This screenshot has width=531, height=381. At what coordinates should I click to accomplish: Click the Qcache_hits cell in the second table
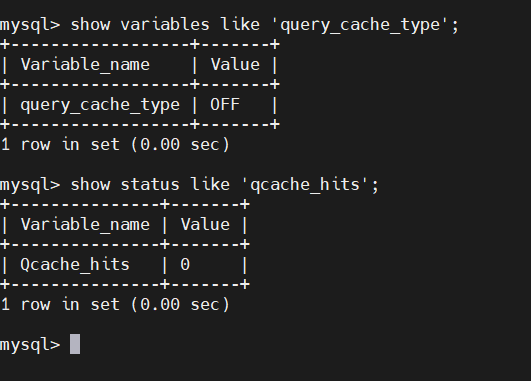click(x=75, y=264)
